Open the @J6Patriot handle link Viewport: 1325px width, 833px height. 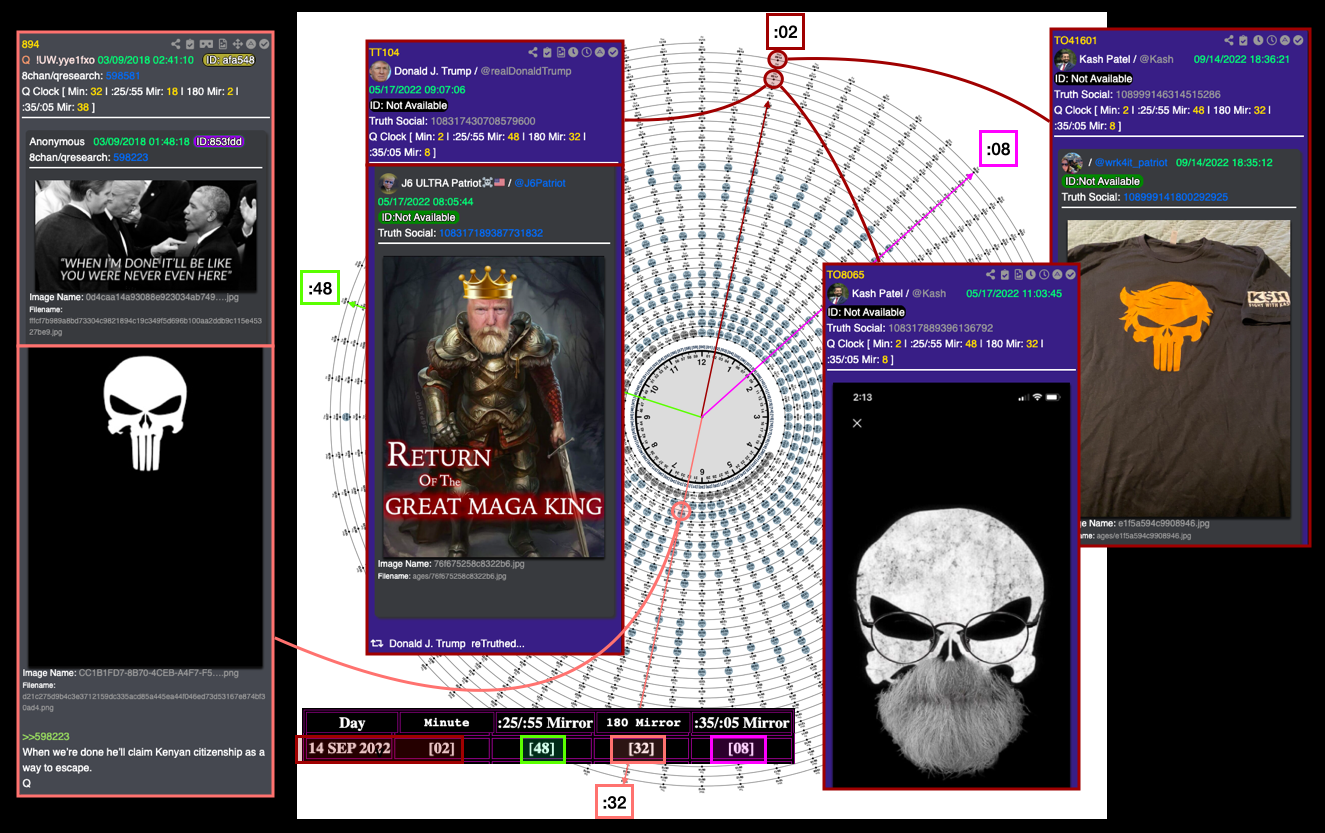(x=541, y=183)
